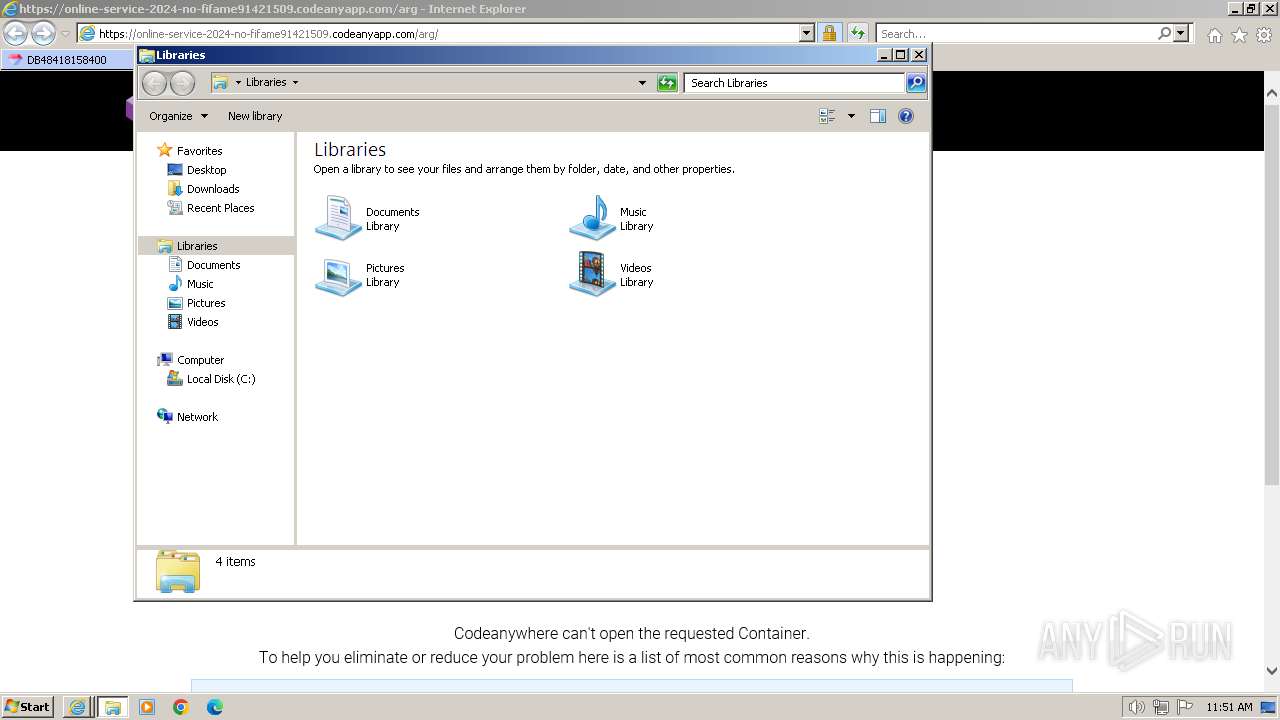The width and height of the screenshot is (1280, 720).
Task: Click the IE search magnifier icon
Action: tap(1164, 33)
